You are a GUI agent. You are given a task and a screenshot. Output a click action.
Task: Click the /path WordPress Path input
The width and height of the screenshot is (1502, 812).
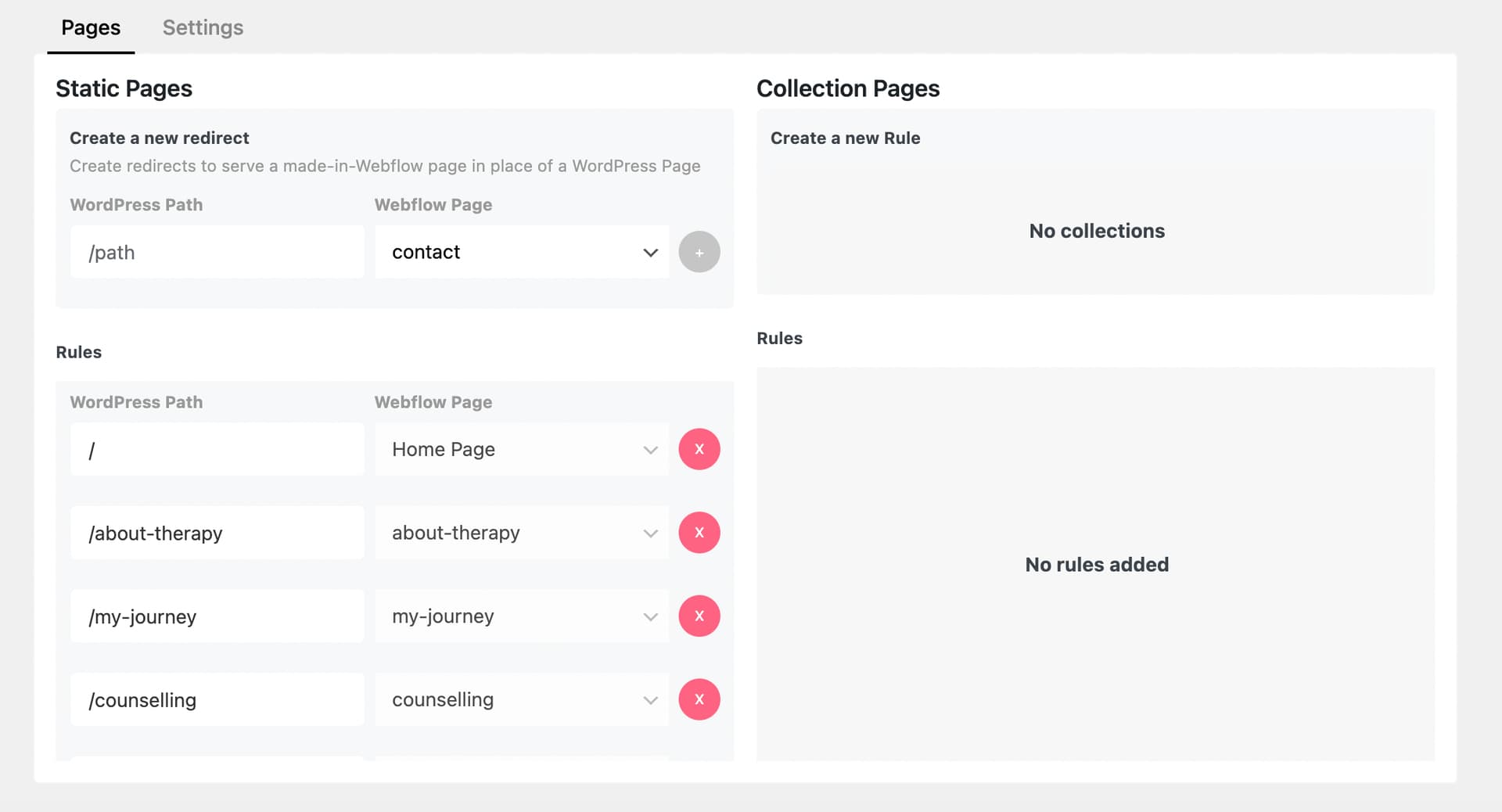pos(217,252)
